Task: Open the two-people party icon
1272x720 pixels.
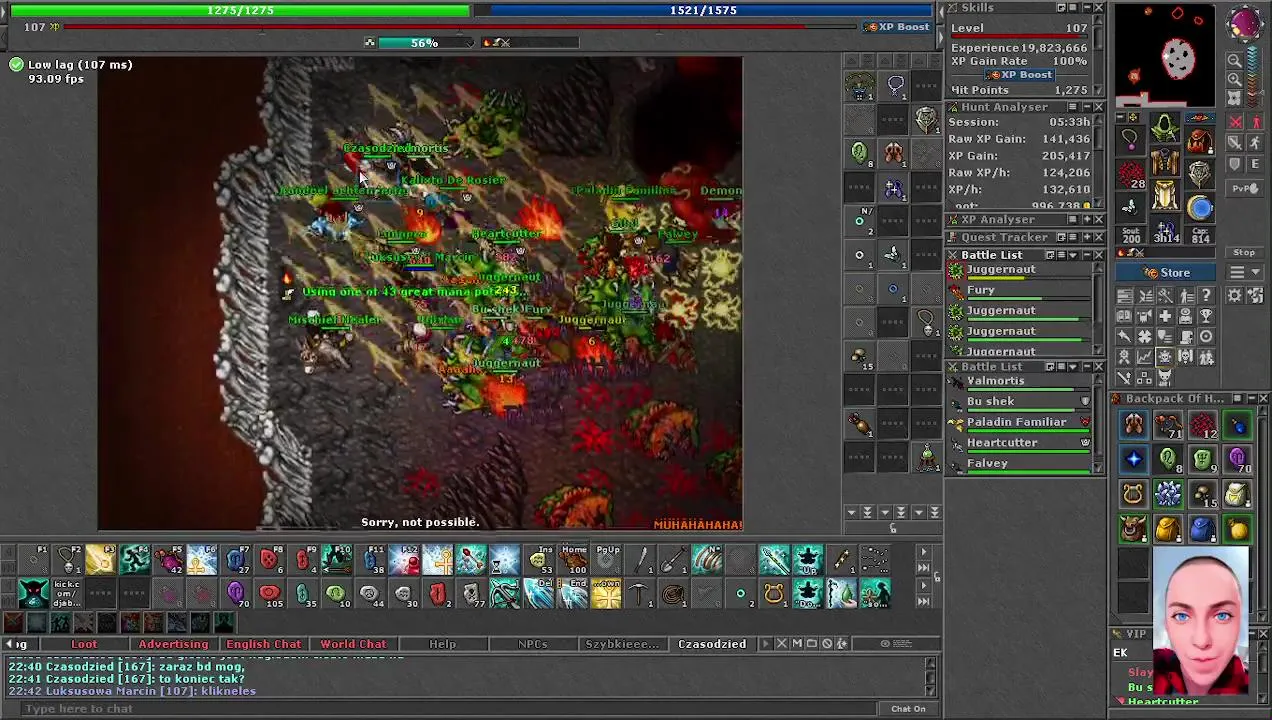Action: click(x=1206, y=356)
